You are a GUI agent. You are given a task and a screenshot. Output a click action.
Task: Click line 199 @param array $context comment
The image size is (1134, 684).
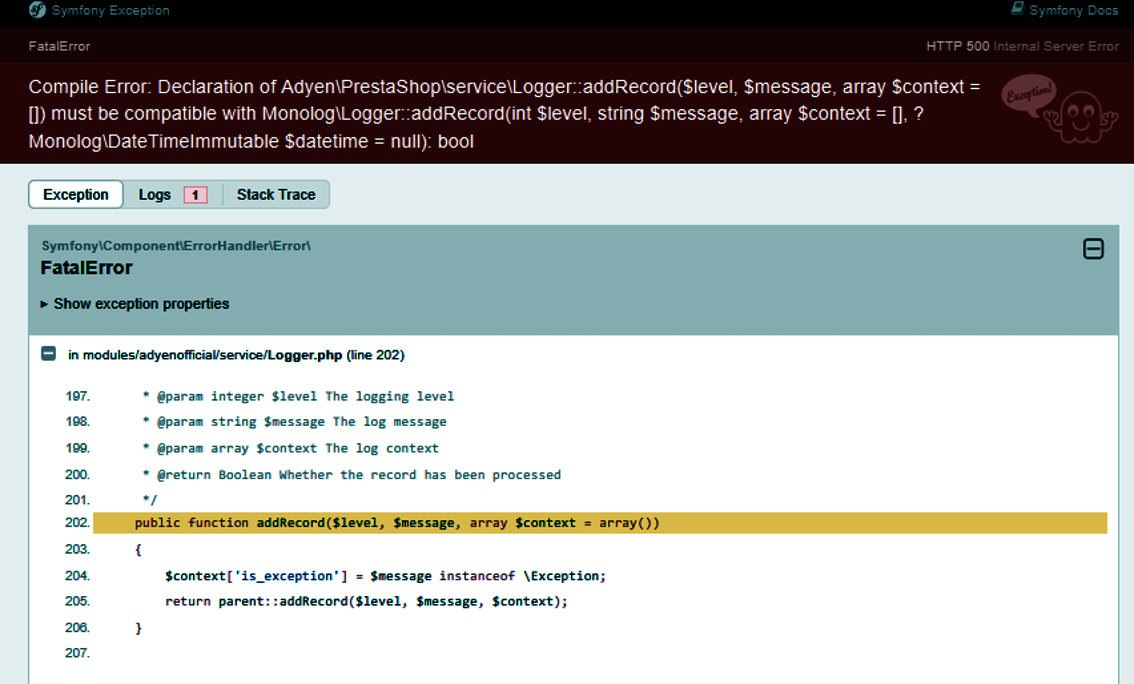pyautogui.click(x=290, y=448)
